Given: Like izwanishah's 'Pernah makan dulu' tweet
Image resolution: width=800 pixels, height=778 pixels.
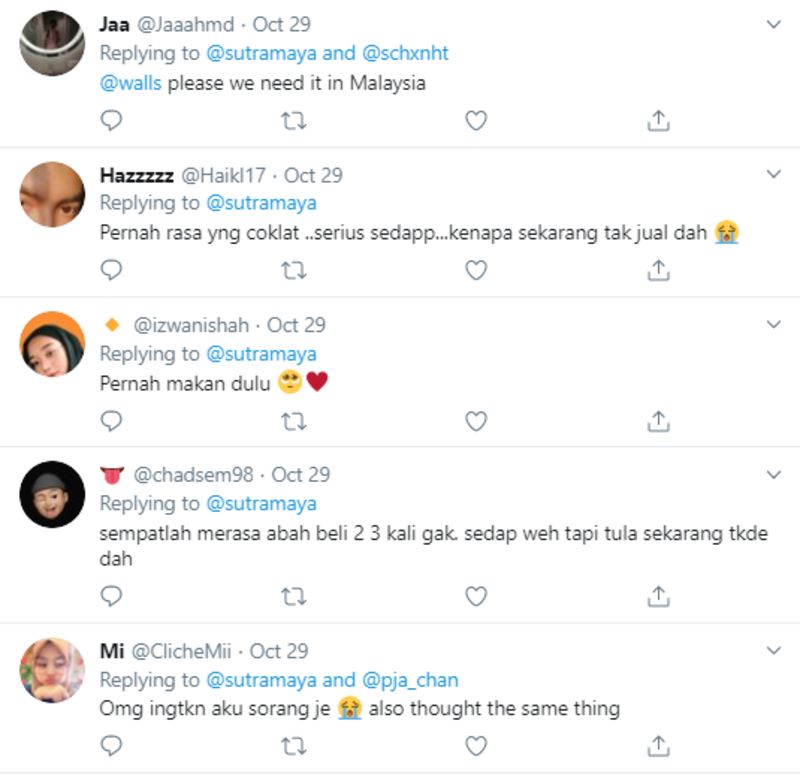Looking at the screenshot, I should click(476, 421).
